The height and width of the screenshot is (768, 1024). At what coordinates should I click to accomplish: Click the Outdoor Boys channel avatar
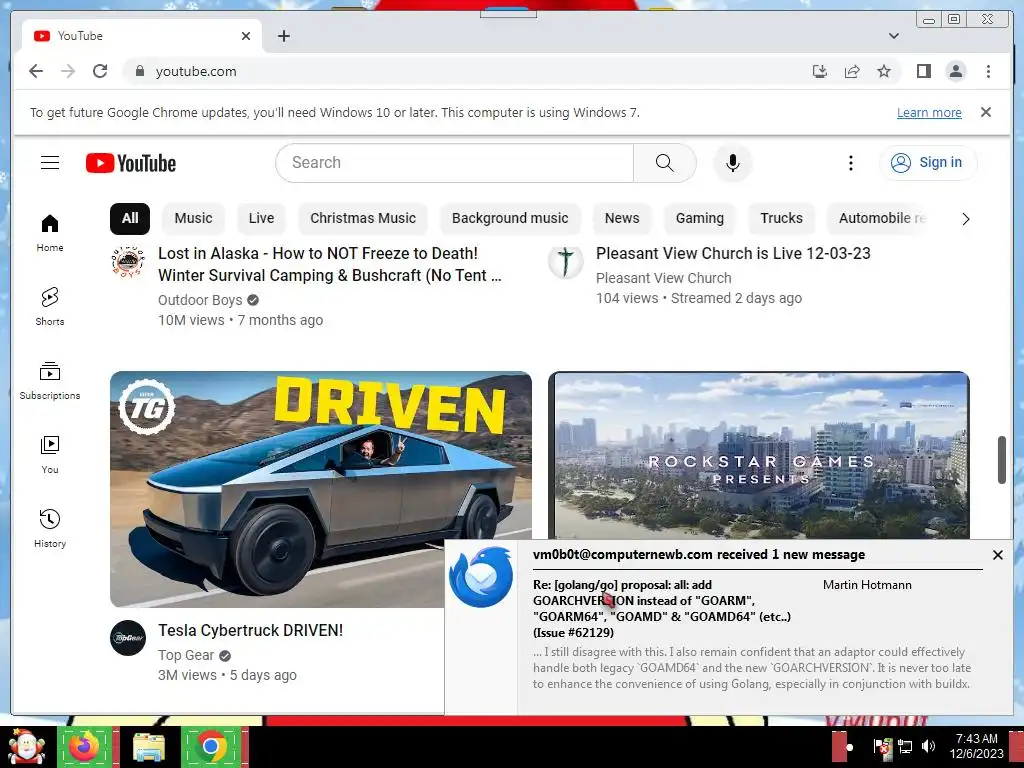(128, 262)
